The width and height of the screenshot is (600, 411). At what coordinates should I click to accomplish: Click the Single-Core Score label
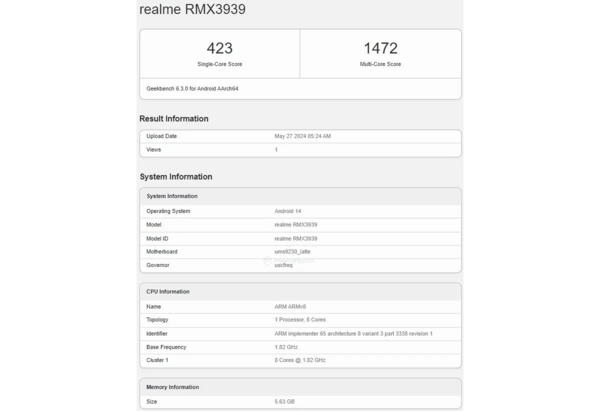(220, 64)
